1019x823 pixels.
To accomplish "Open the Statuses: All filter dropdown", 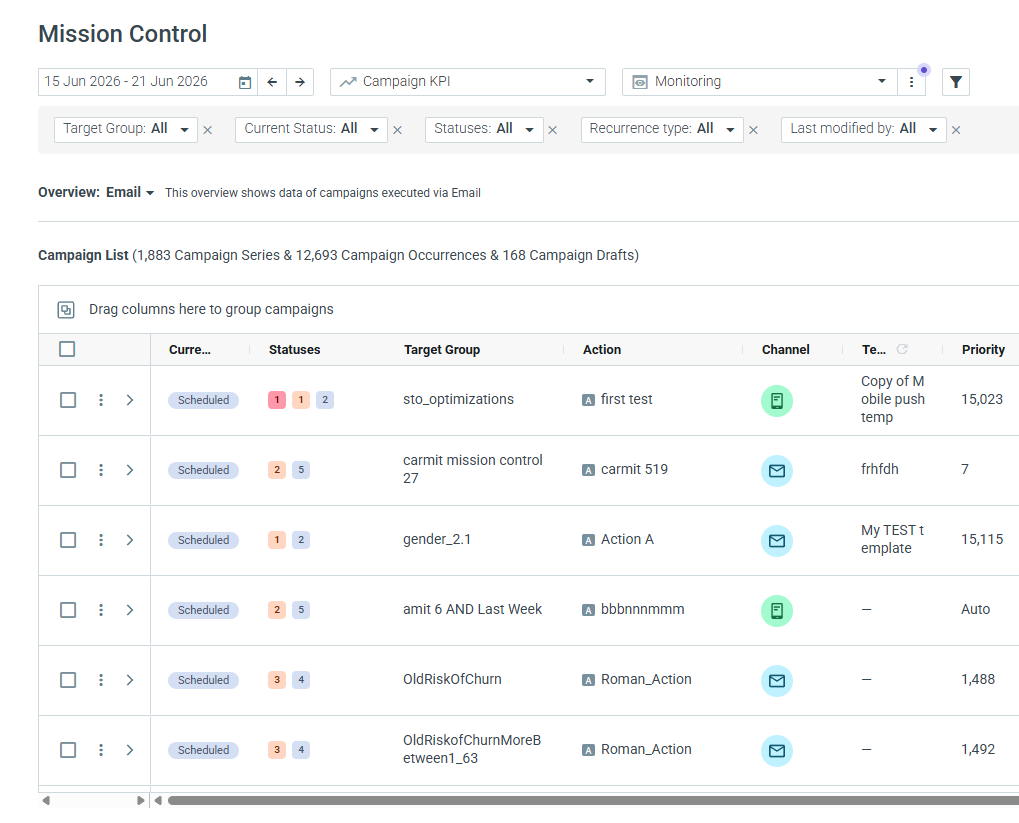I will tap(484, 129).
